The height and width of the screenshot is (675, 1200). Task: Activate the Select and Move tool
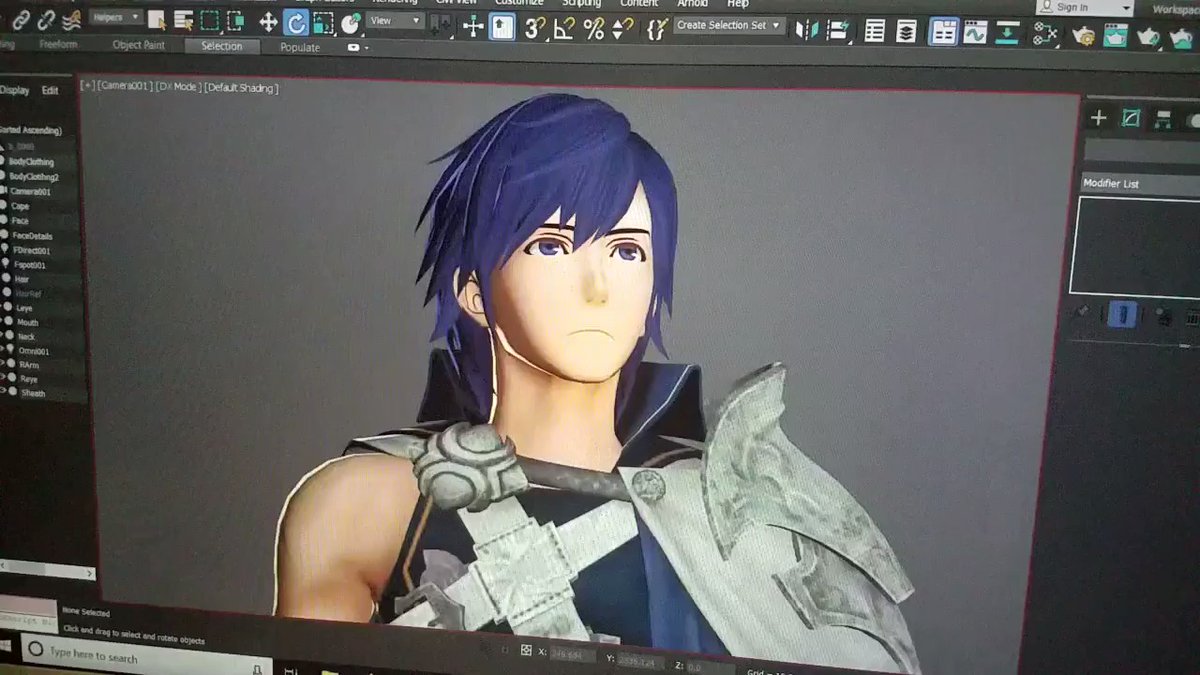coord(268,22)
